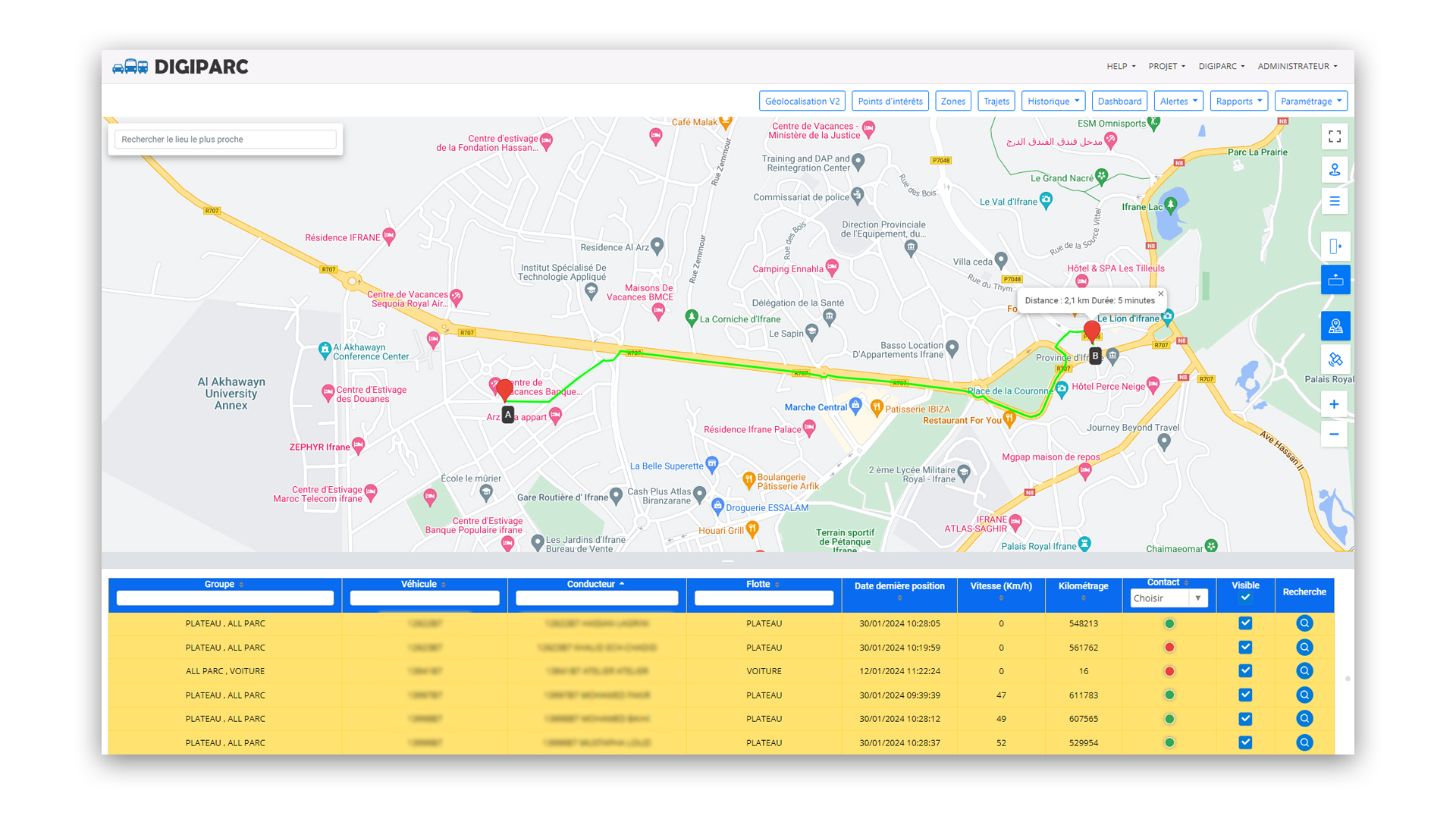Open the Dashboard page
The width and height of the screenshot is (1456, 819).
(1119, 101)
